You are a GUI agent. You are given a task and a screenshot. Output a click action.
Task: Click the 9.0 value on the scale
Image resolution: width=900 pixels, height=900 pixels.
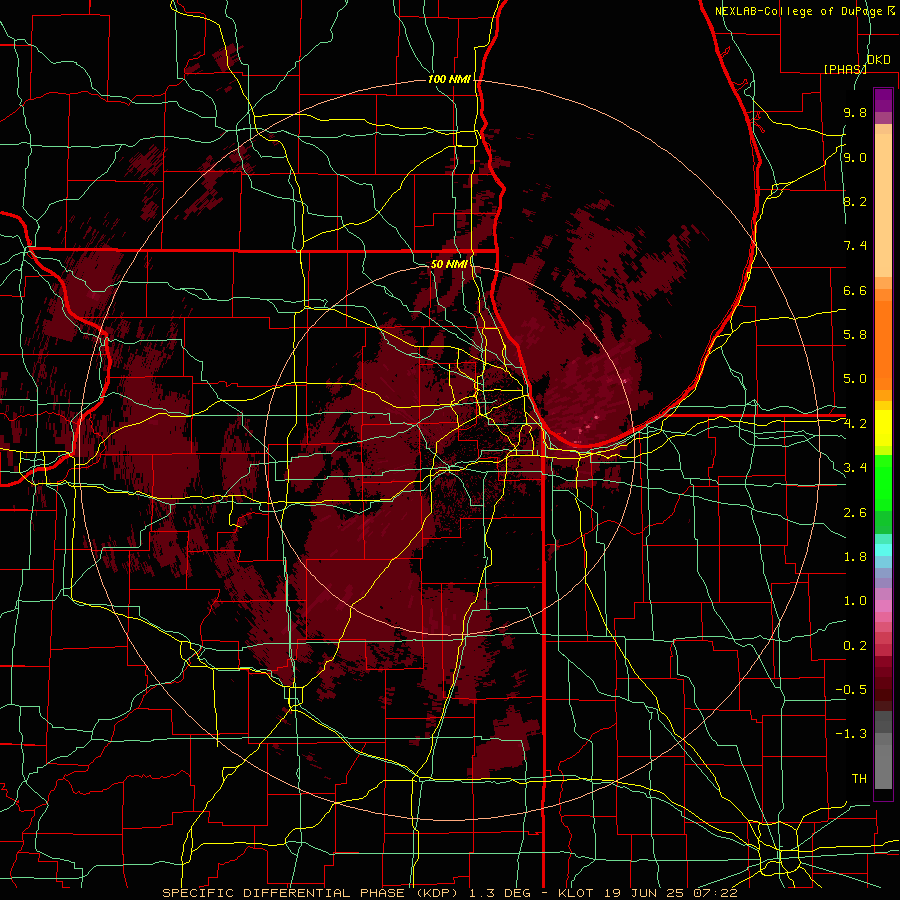(855, 157)
